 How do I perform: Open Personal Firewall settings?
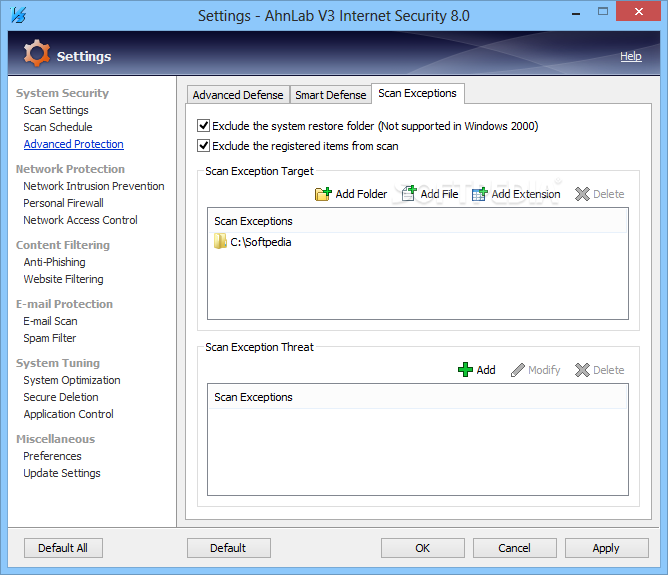(63, 203)
